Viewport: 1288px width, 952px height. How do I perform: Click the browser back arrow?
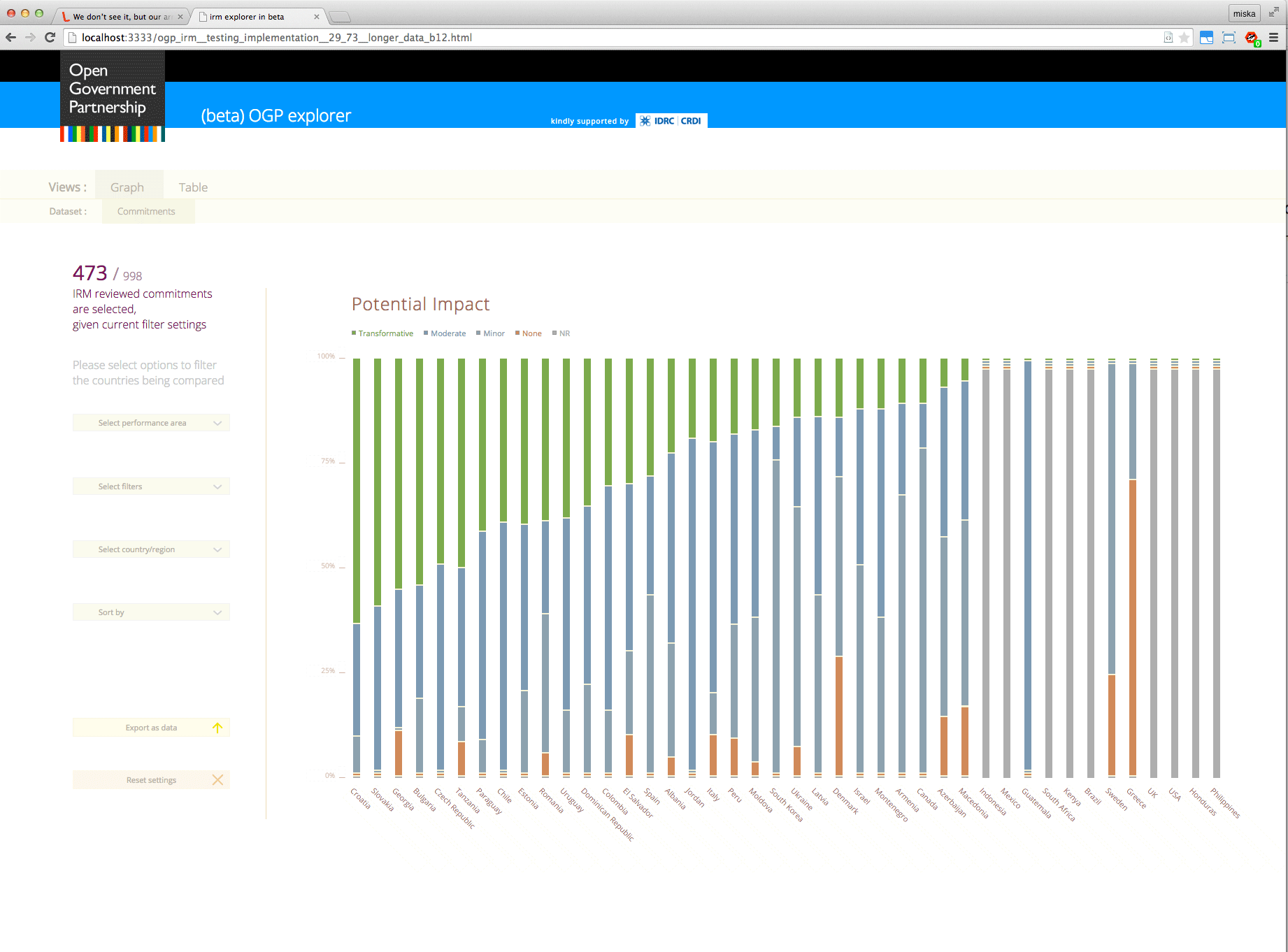click(11, 38)
